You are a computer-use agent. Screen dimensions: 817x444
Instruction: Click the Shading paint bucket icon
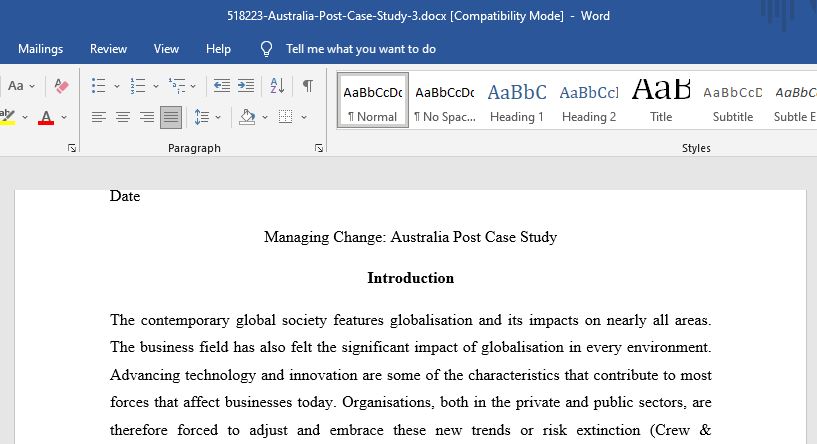(247, 117)
